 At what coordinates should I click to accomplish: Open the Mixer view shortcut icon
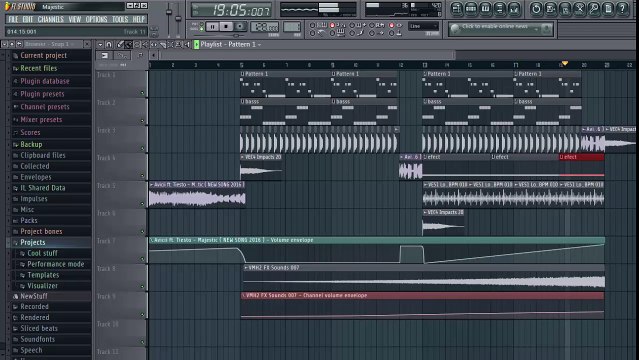[x=514, y=9]
